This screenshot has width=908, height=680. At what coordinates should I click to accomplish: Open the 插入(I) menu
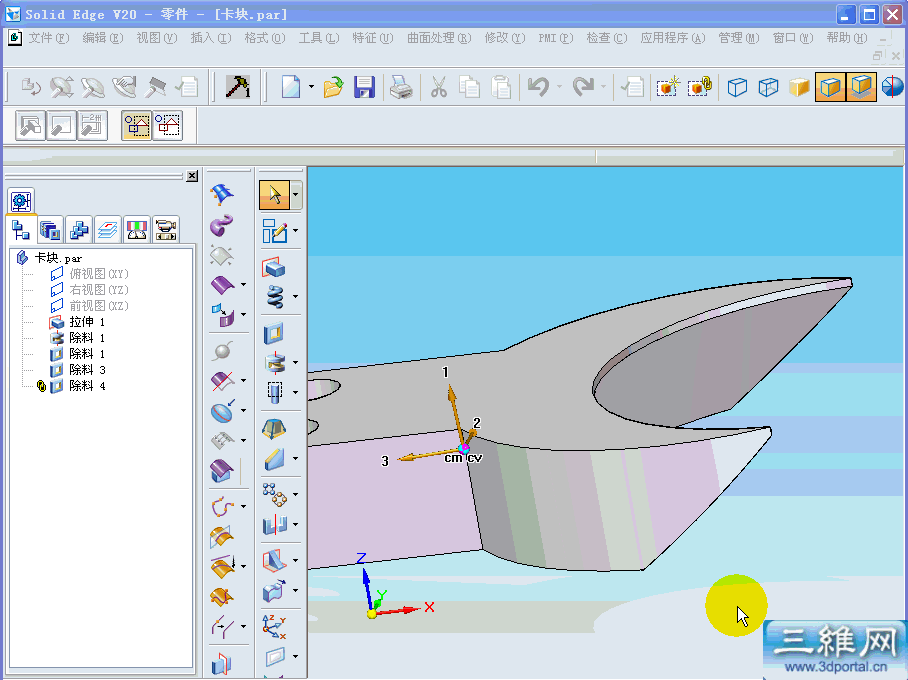(211, 38)
